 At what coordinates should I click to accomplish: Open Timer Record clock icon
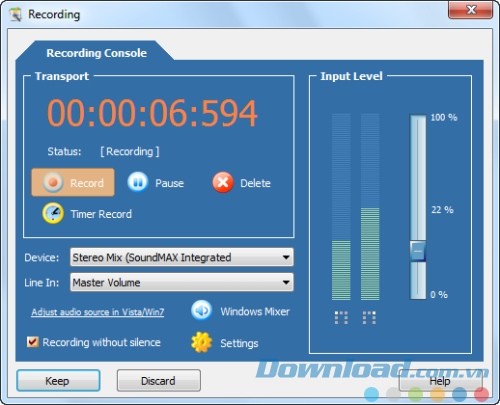53,213
